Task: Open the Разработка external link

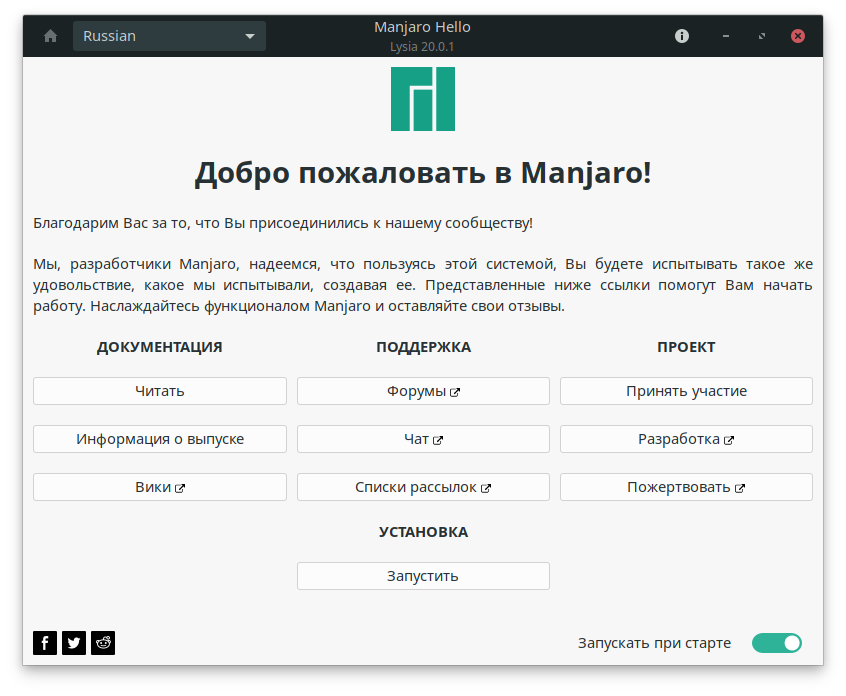Action: coord(686,439)
